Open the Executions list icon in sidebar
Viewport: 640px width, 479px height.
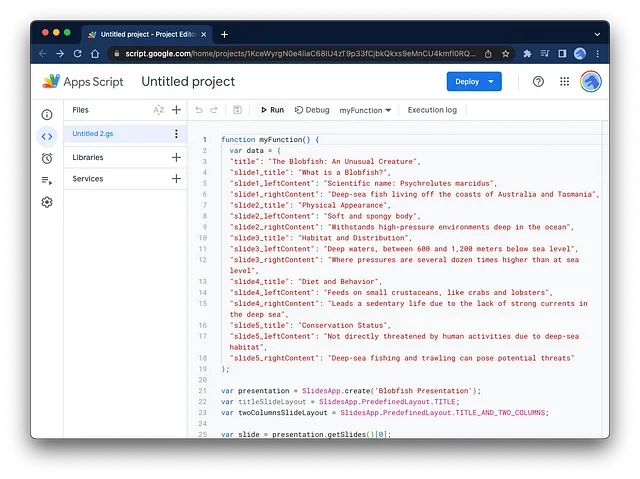47,180
